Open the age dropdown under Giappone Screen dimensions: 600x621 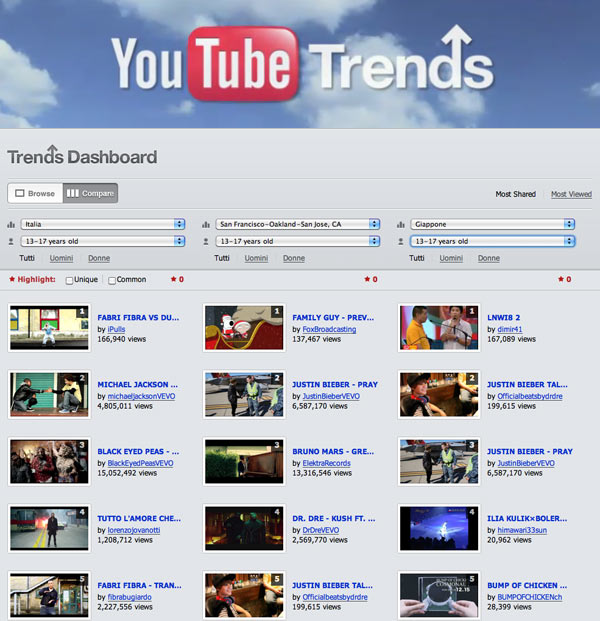tap(493, 241)
